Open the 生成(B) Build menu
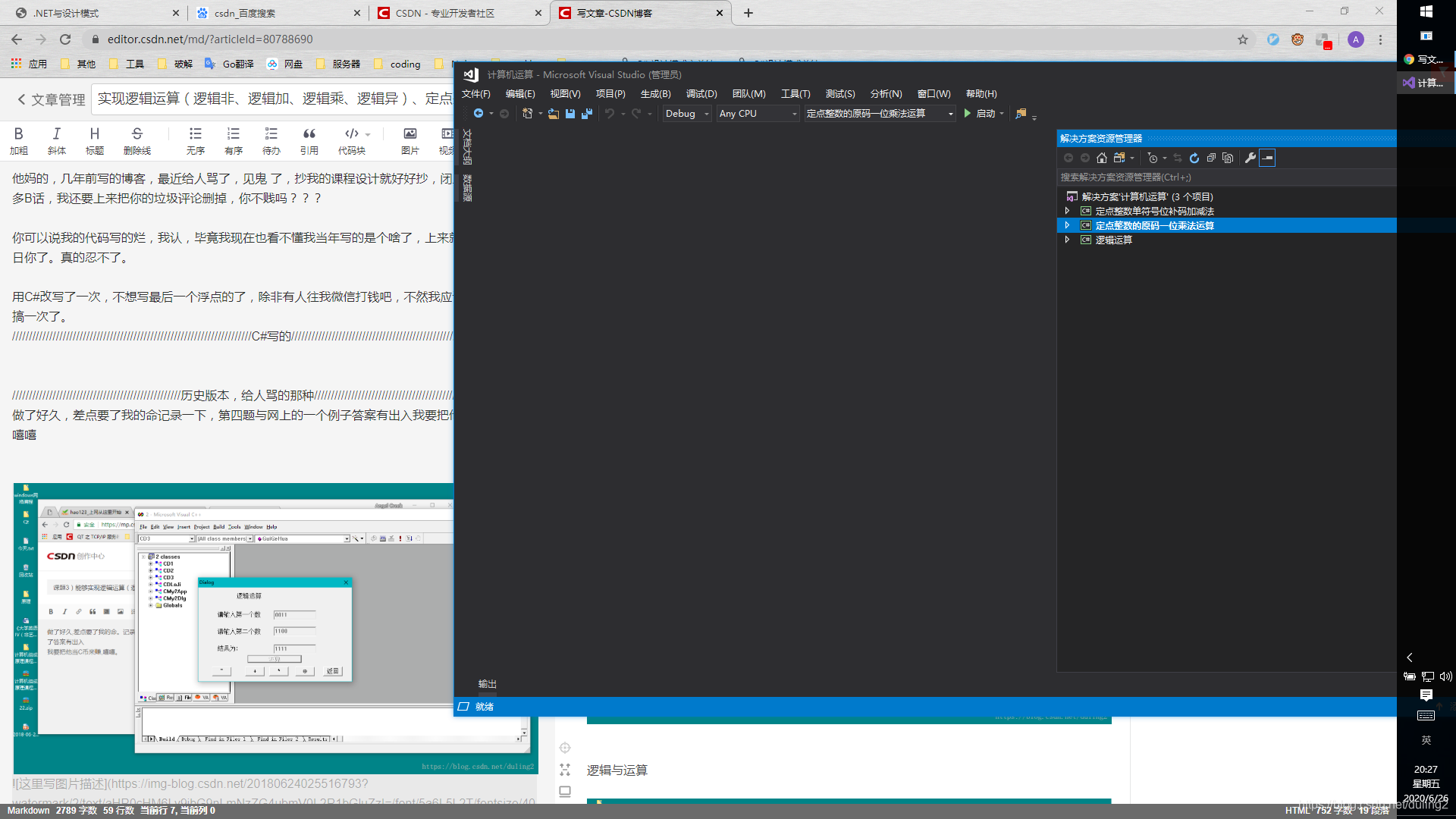The image size is (1456, 819). 655,94
